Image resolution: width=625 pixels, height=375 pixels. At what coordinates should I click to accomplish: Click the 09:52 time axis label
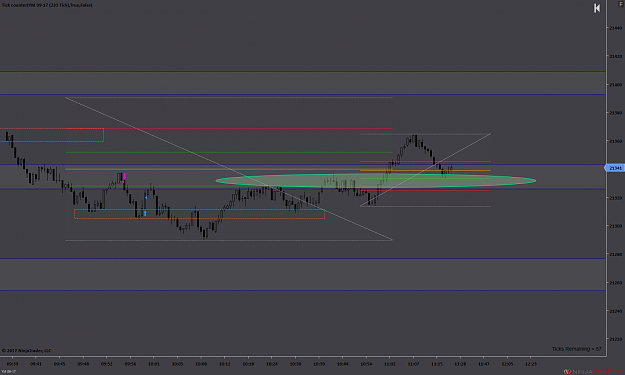(106, 364)
